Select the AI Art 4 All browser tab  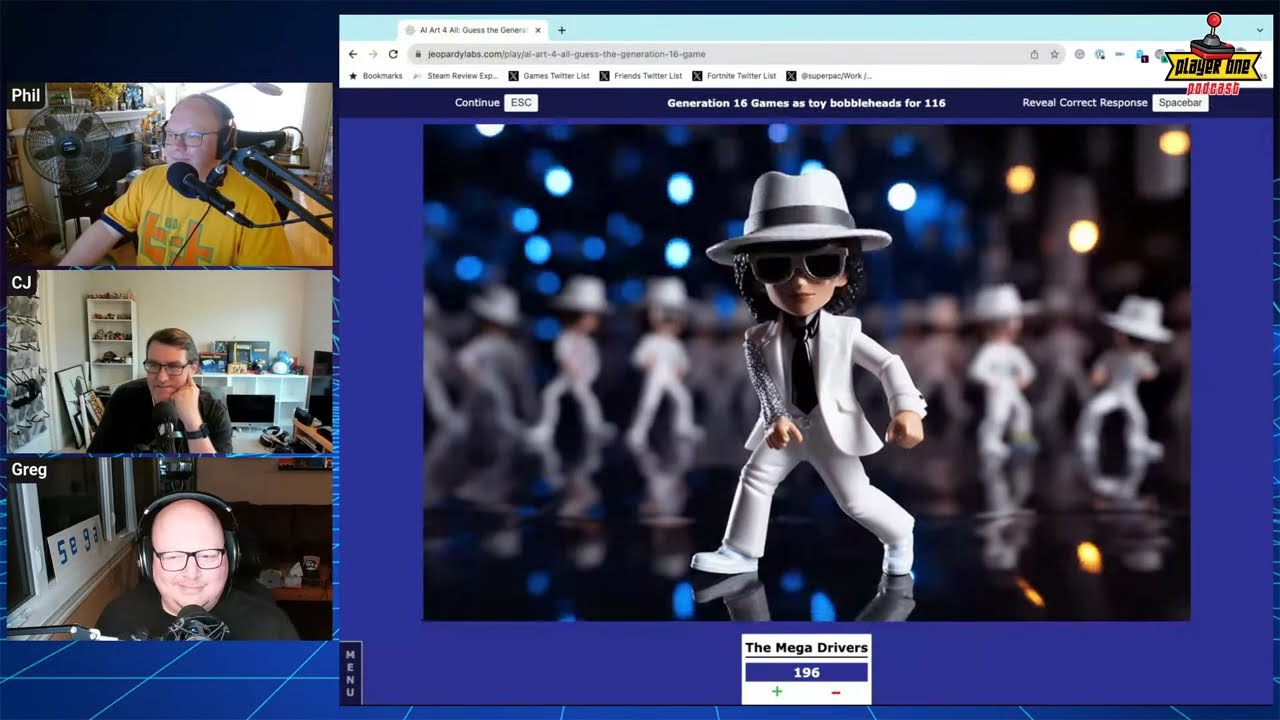[x=472, y=30]
